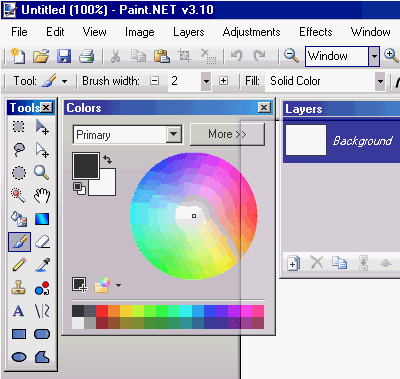This screenshot has width=400, height=379.
Task: Open the zoom Window dropdown arrow
Action: point(374,56)
